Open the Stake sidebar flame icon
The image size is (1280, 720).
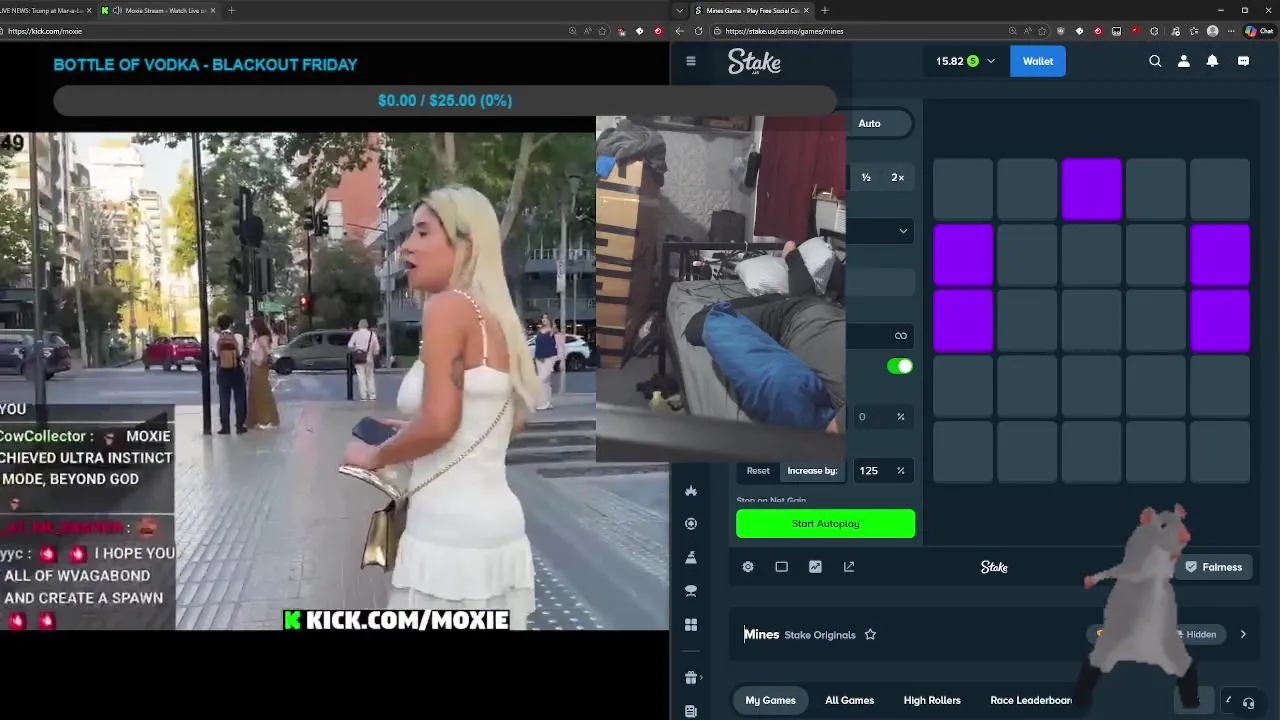click(x=690, y=491)
